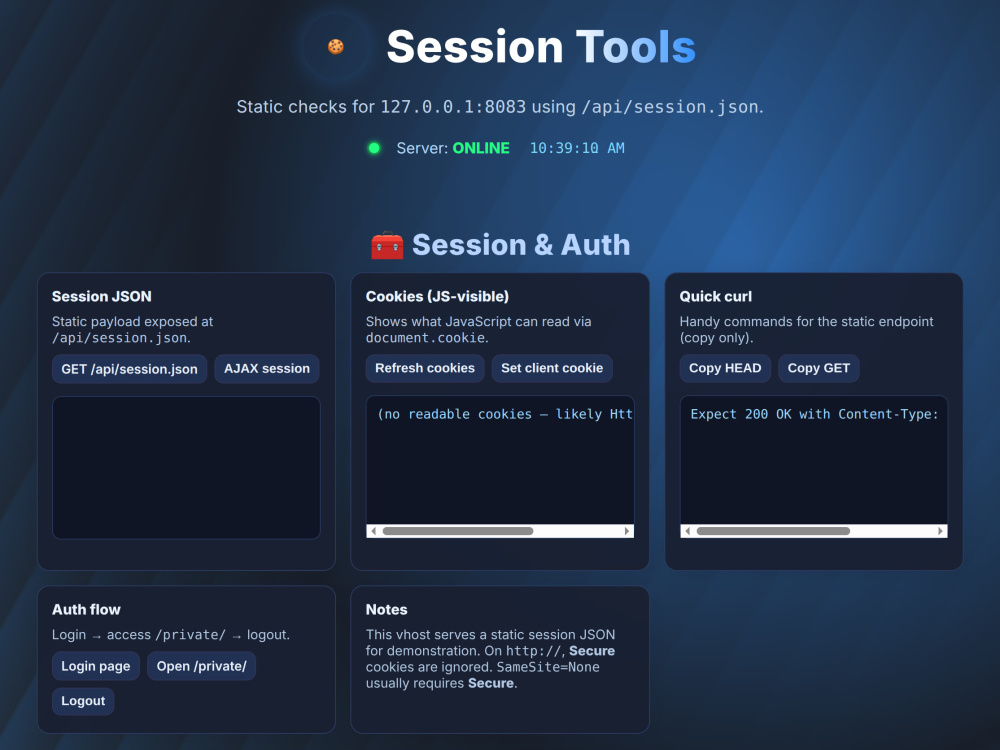The height and width of the screenshot is (750, 1000).
Task: Click the '(no readable cookies' message
Action: (504, 414)
